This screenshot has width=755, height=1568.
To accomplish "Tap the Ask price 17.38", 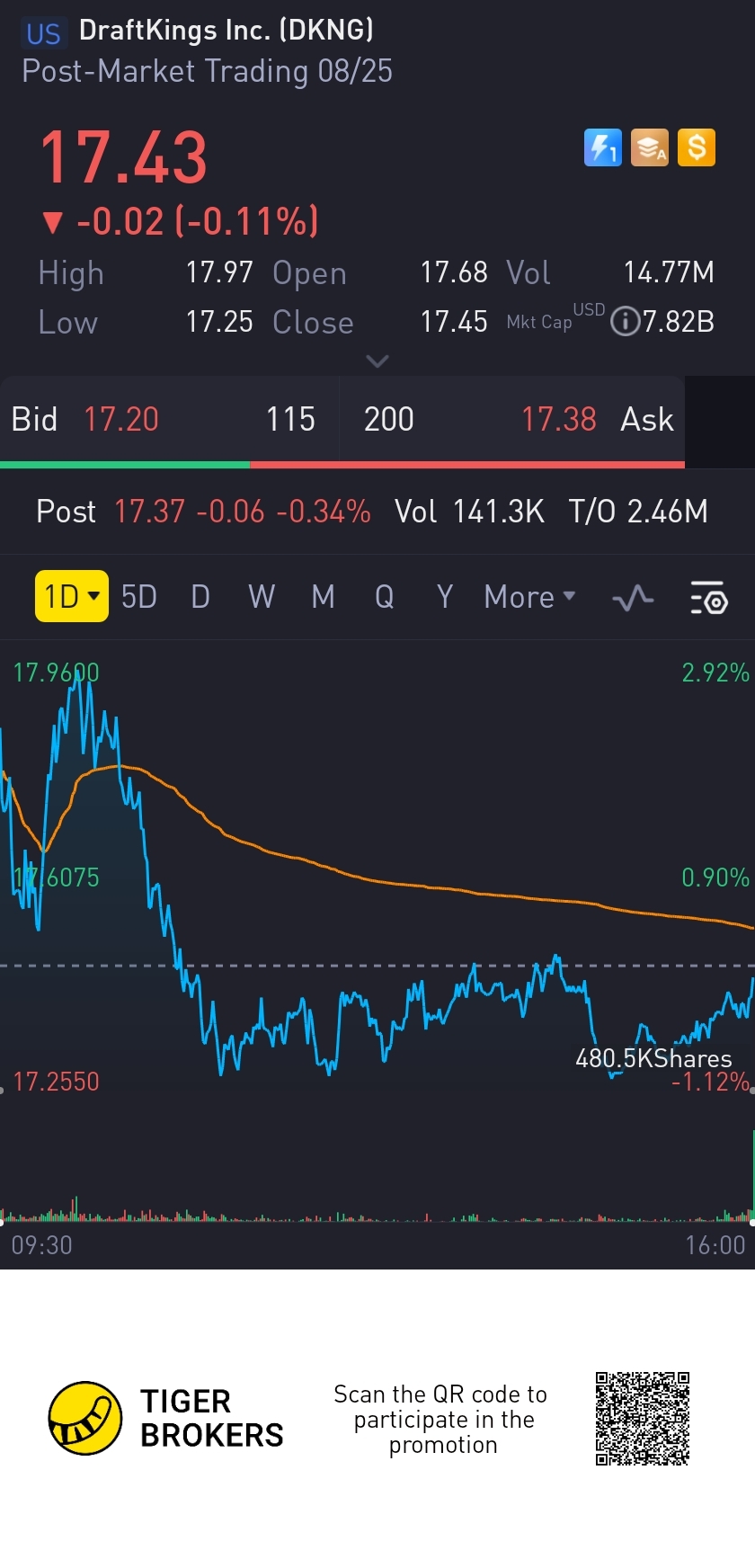I will 559,420.
